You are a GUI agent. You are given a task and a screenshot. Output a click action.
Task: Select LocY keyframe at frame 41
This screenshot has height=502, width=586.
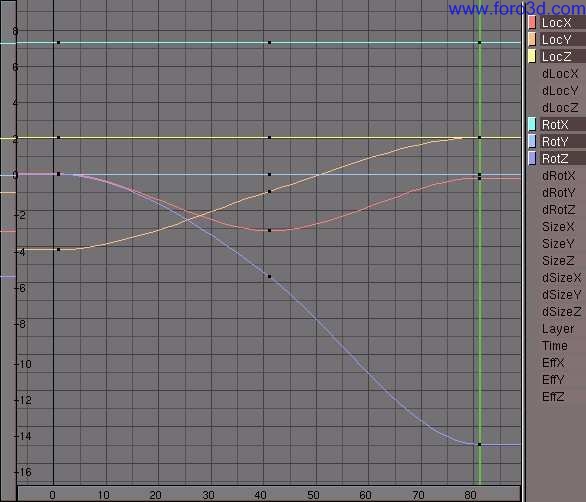269,191
